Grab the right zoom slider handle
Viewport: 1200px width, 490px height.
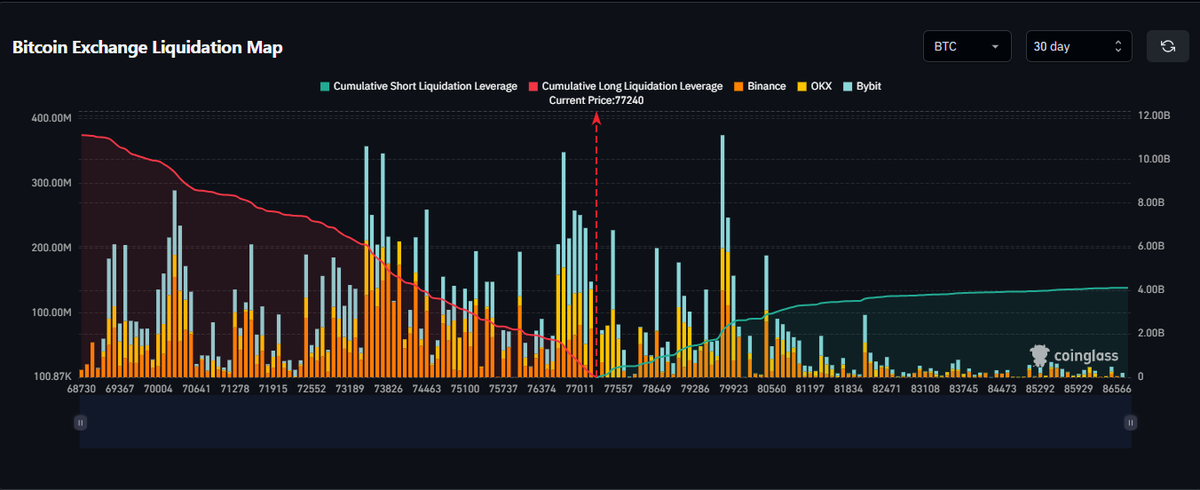(1130, 423)
